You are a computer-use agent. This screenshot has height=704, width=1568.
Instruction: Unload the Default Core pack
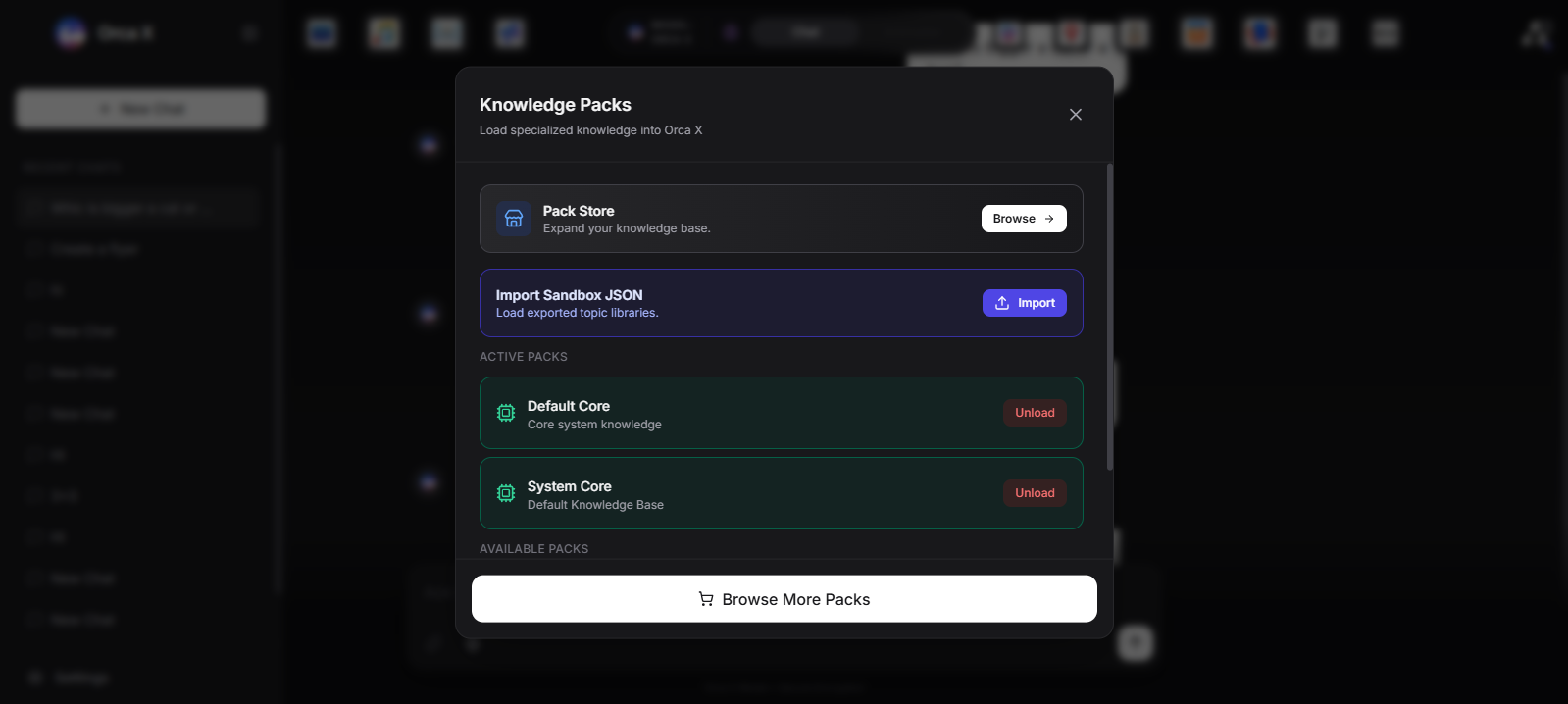(1035, 413)
